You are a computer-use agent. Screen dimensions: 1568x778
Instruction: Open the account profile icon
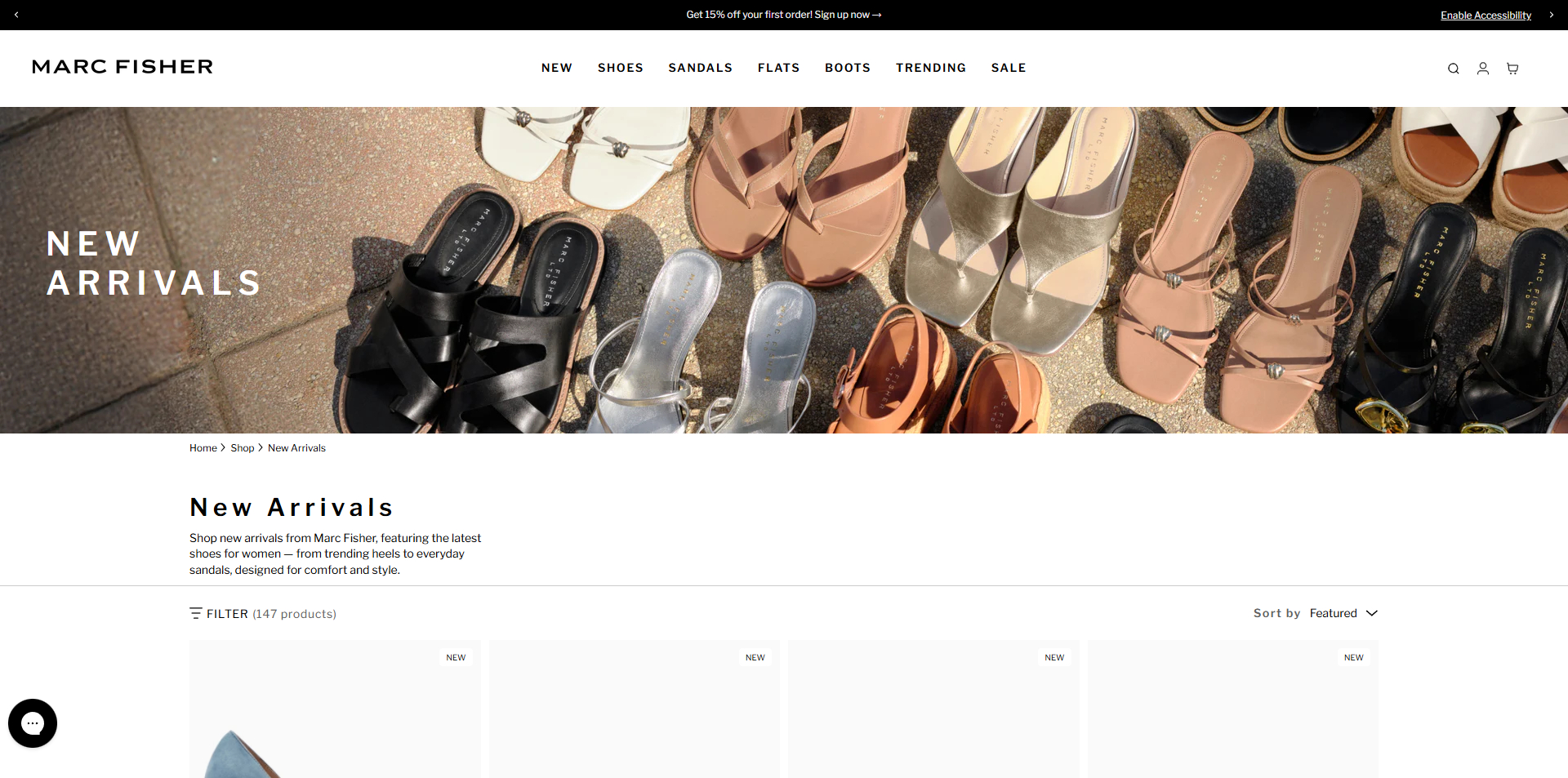pyautogui.click(x=1482, y=69)
